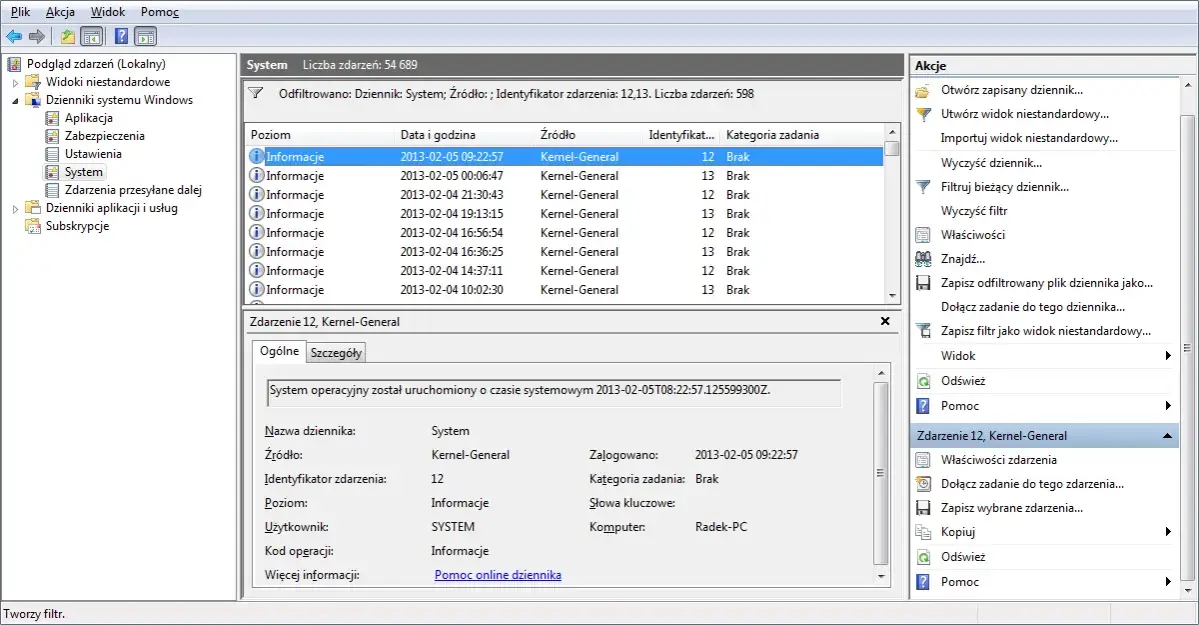Click the event list vertical scrollbar
1199x625 pixels.
pyautogui.click(x=891, y=220)
